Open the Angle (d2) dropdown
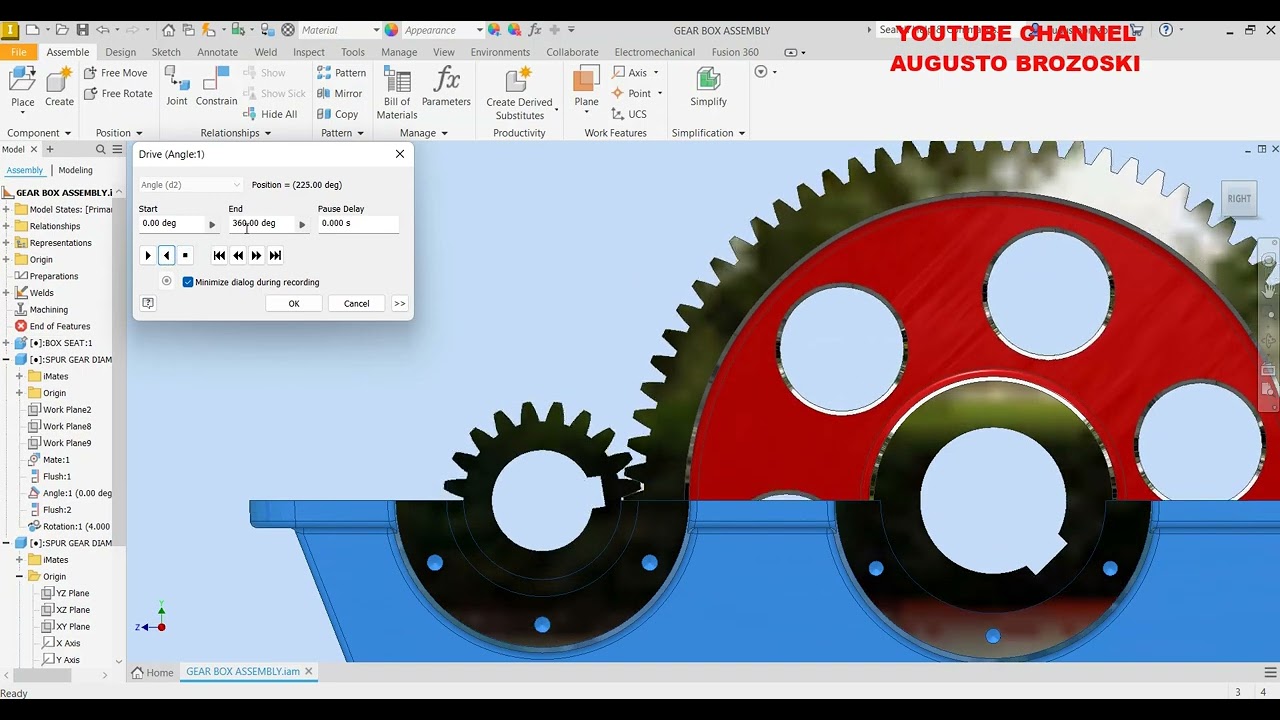1280x720 pixels. click(x=190, y=185)
